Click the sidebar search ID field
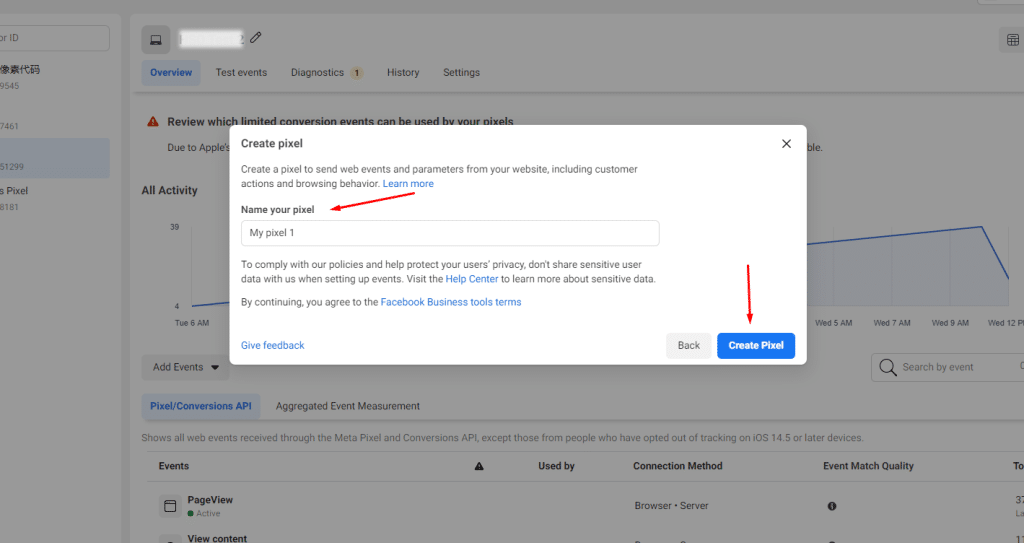1024x543 pixels. pyautogui.click(x=54, y=38)
